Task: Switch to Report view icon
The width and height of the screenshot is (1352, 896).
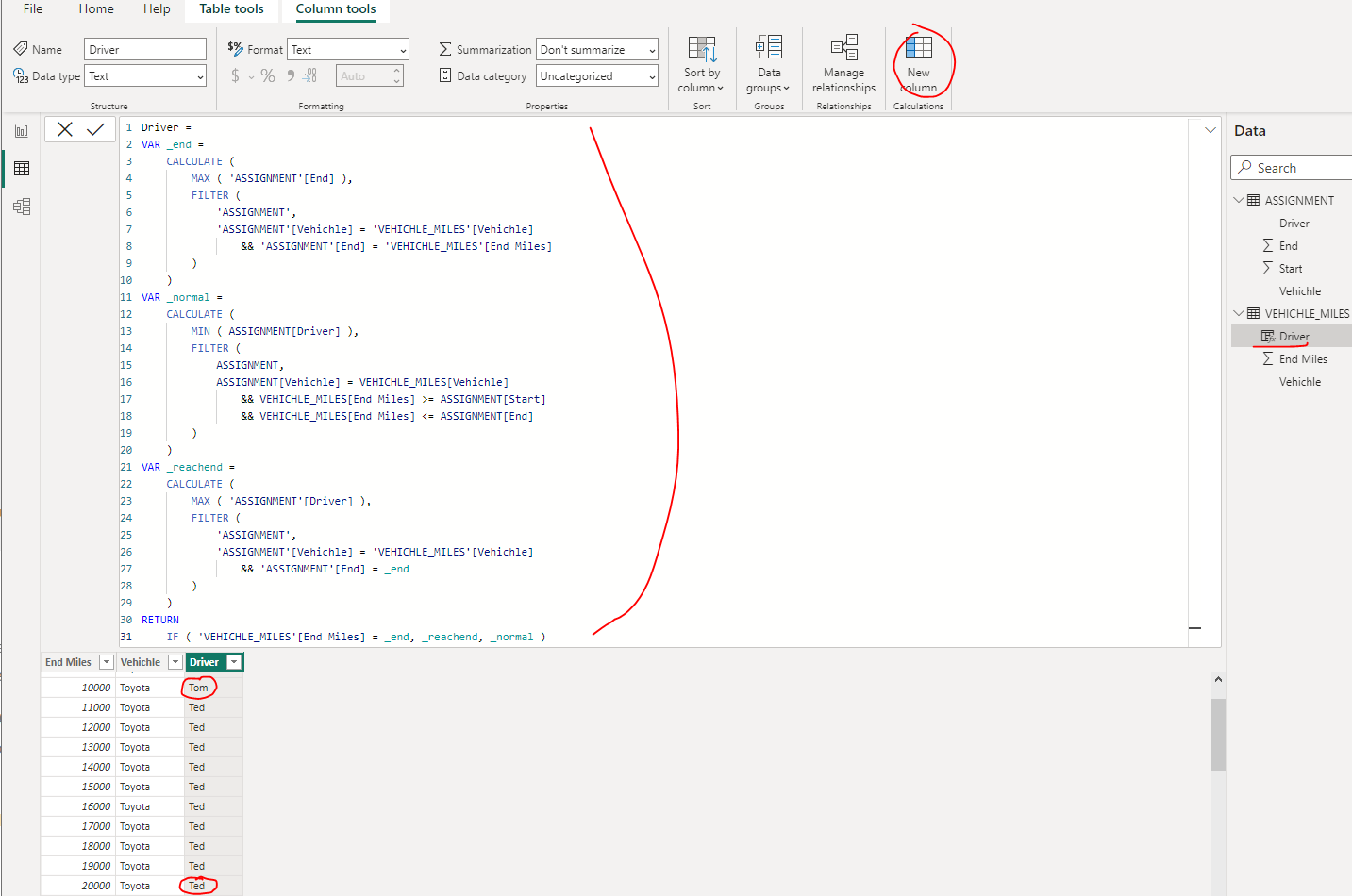Action: [22, 131]
